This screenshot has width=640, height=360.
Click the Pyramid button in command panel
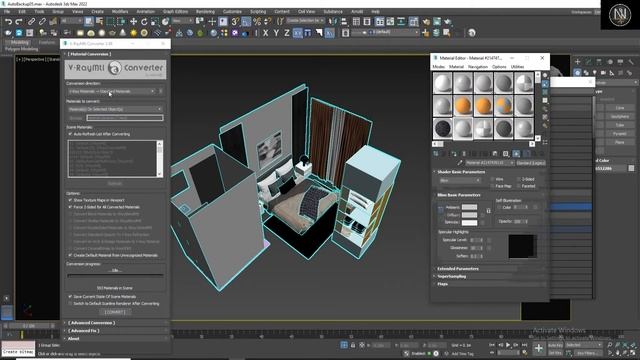click(620, 133)
